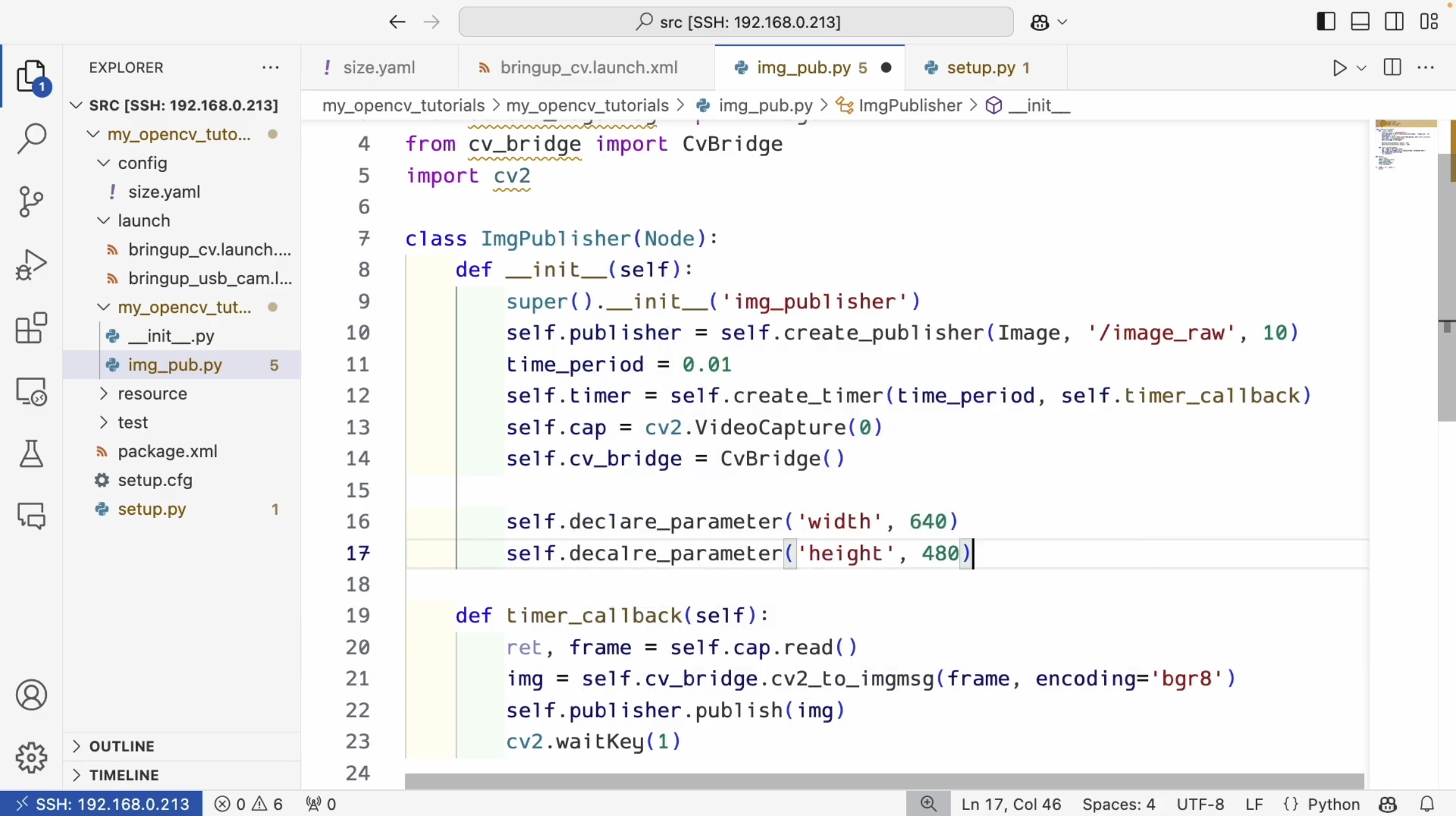Viewport: 1456px width, 816px height.
Task: Click the Run Python File play button
Action: 1339,68
